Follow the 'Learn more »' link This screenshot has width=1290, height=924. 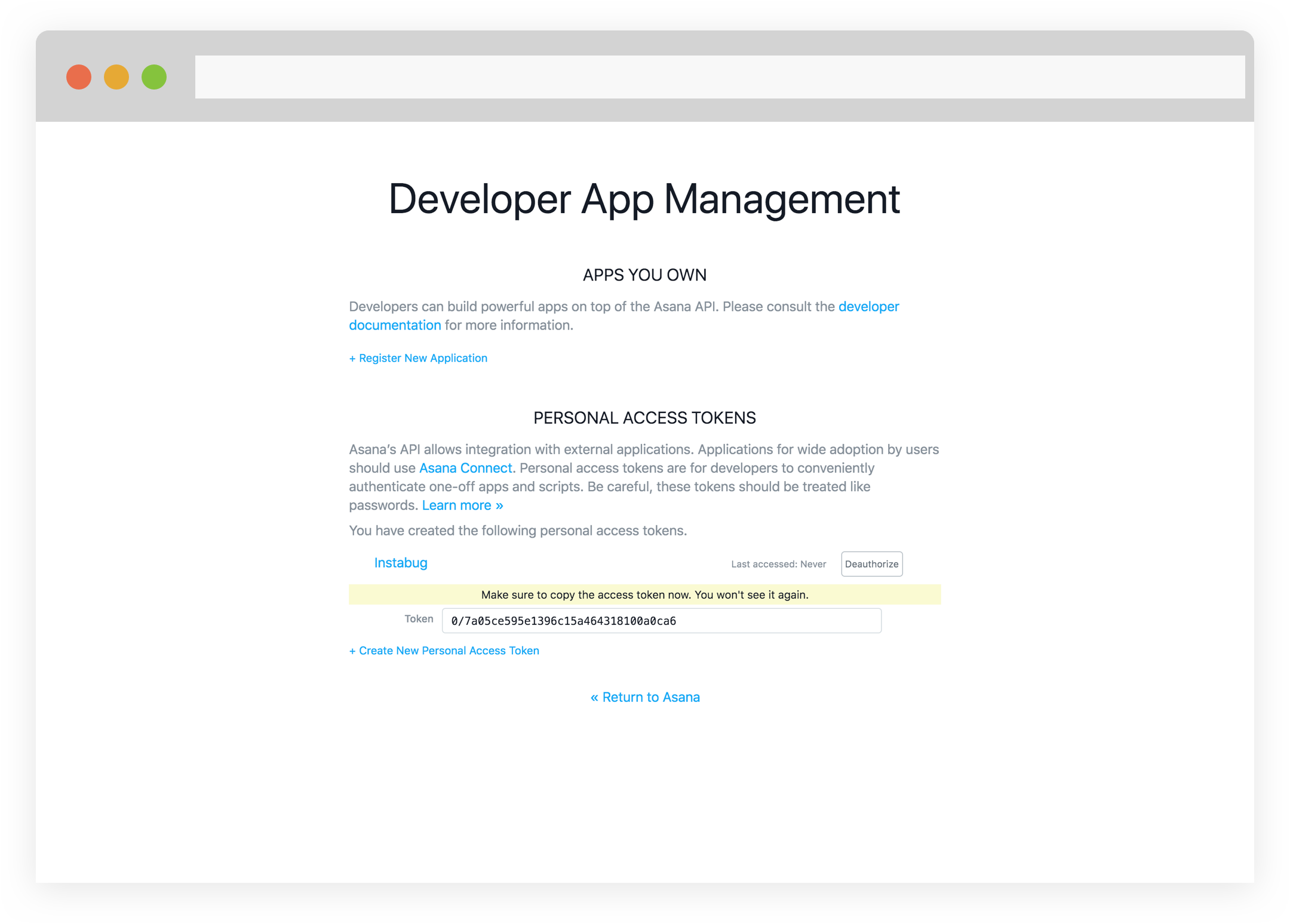pyautogui.click(x=462, y=506)
